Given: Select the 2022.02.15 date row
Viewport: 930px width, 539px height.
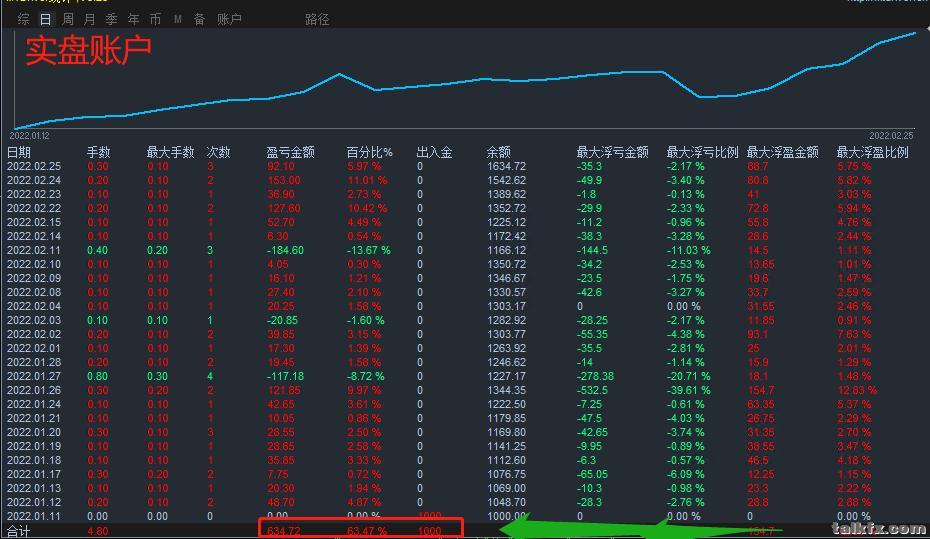Looking at the screenshot, I should click(x=34, y=222).
